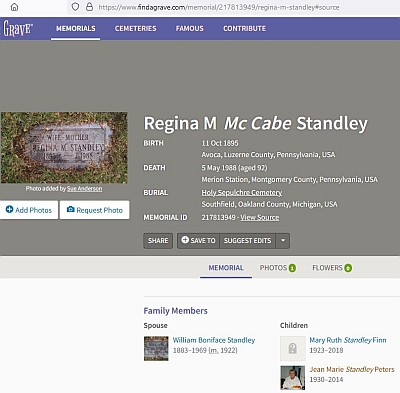Open Mary Ruth Standley Finn's memorial
This screenshot has width=400, height=393.
[x=348, y=340]
